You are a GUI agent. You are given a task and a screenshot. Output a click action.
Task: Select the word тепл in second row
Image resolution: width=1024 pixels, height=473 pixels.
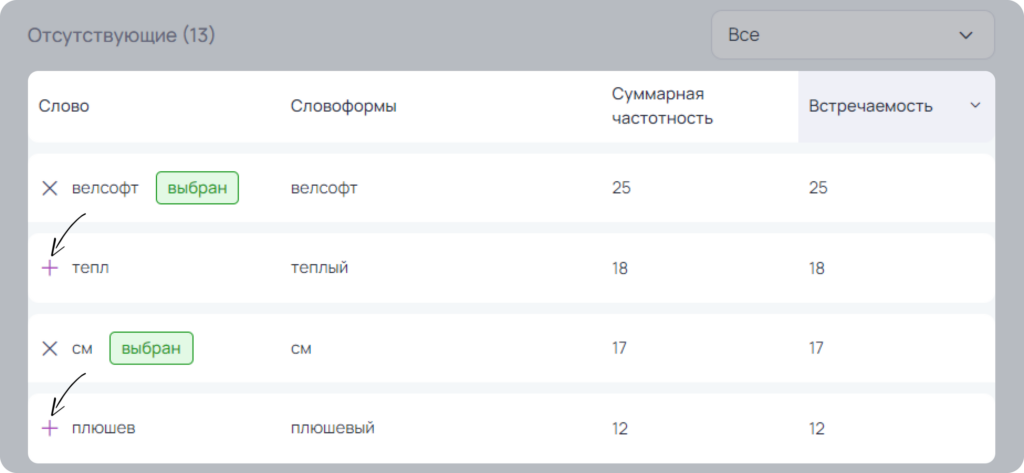90,268
